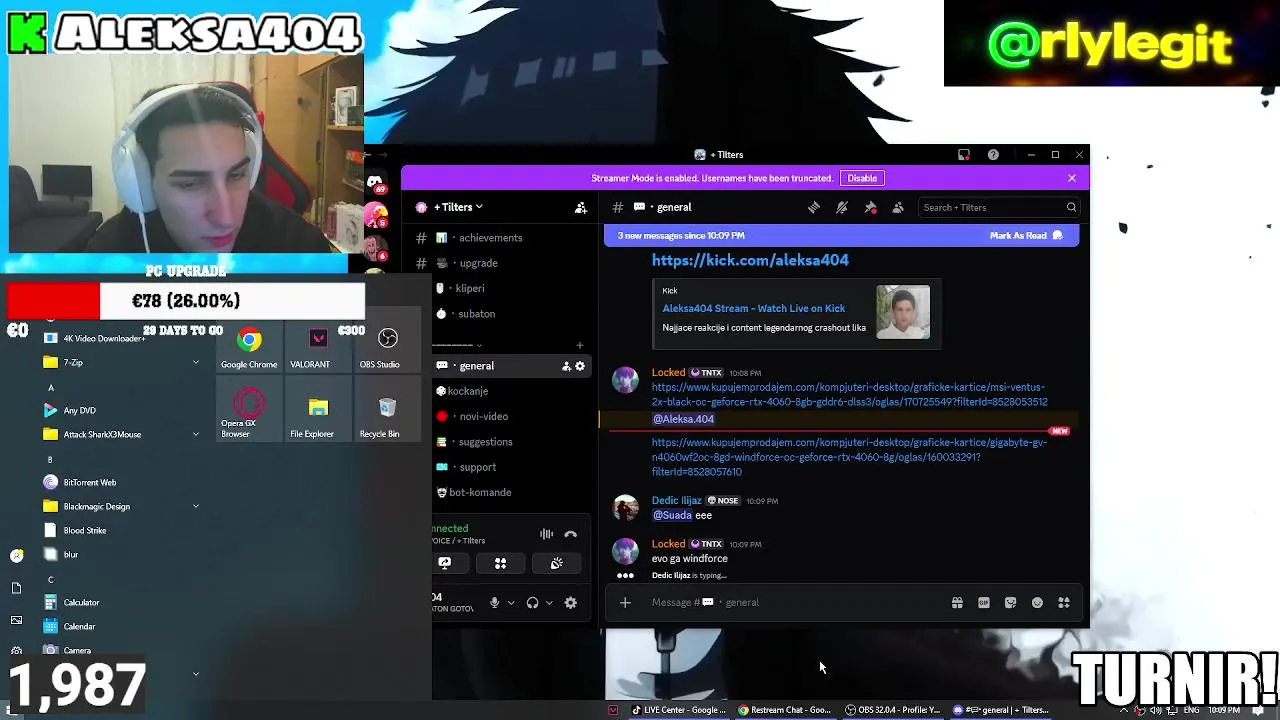Viewport: 1280px width, 720px height.
Task: Open the gigabyte windforce kupujemprodajem link
Action: [849, 457]
